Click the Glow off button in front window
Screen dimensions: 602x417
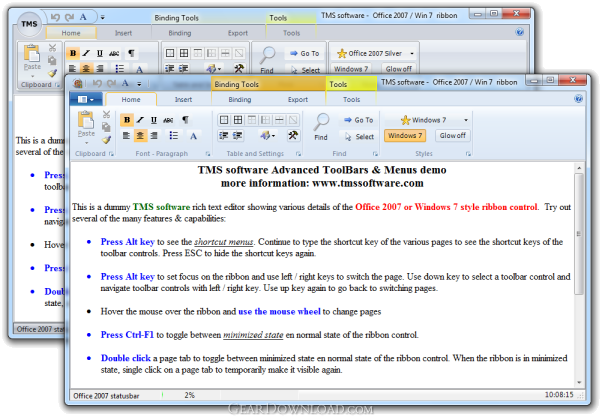[453, 136]
